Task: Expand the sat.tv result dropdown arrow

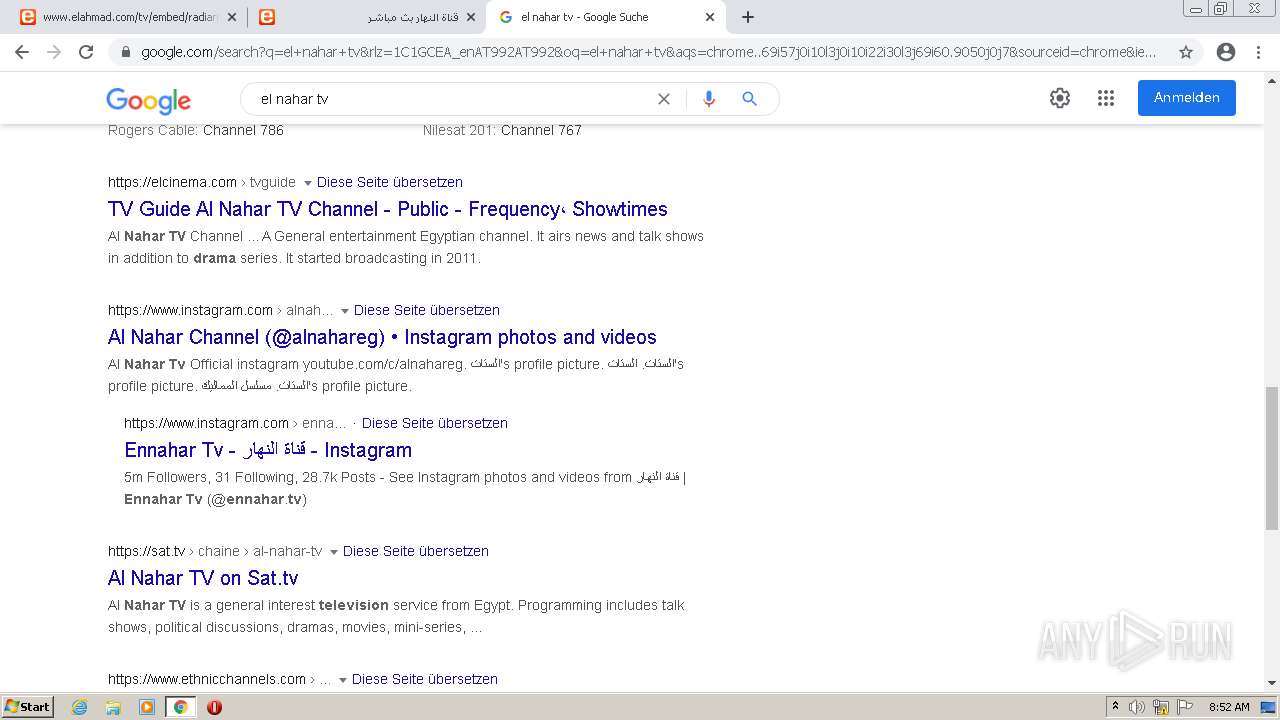Action: tap(334, 552)
